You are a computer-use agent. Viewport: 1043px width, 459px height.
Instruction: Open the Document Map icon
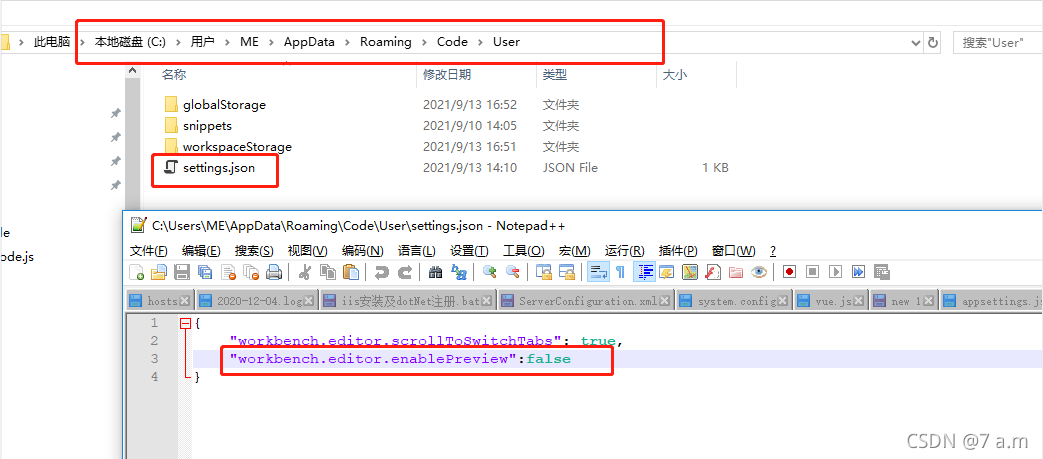(690, 271)
